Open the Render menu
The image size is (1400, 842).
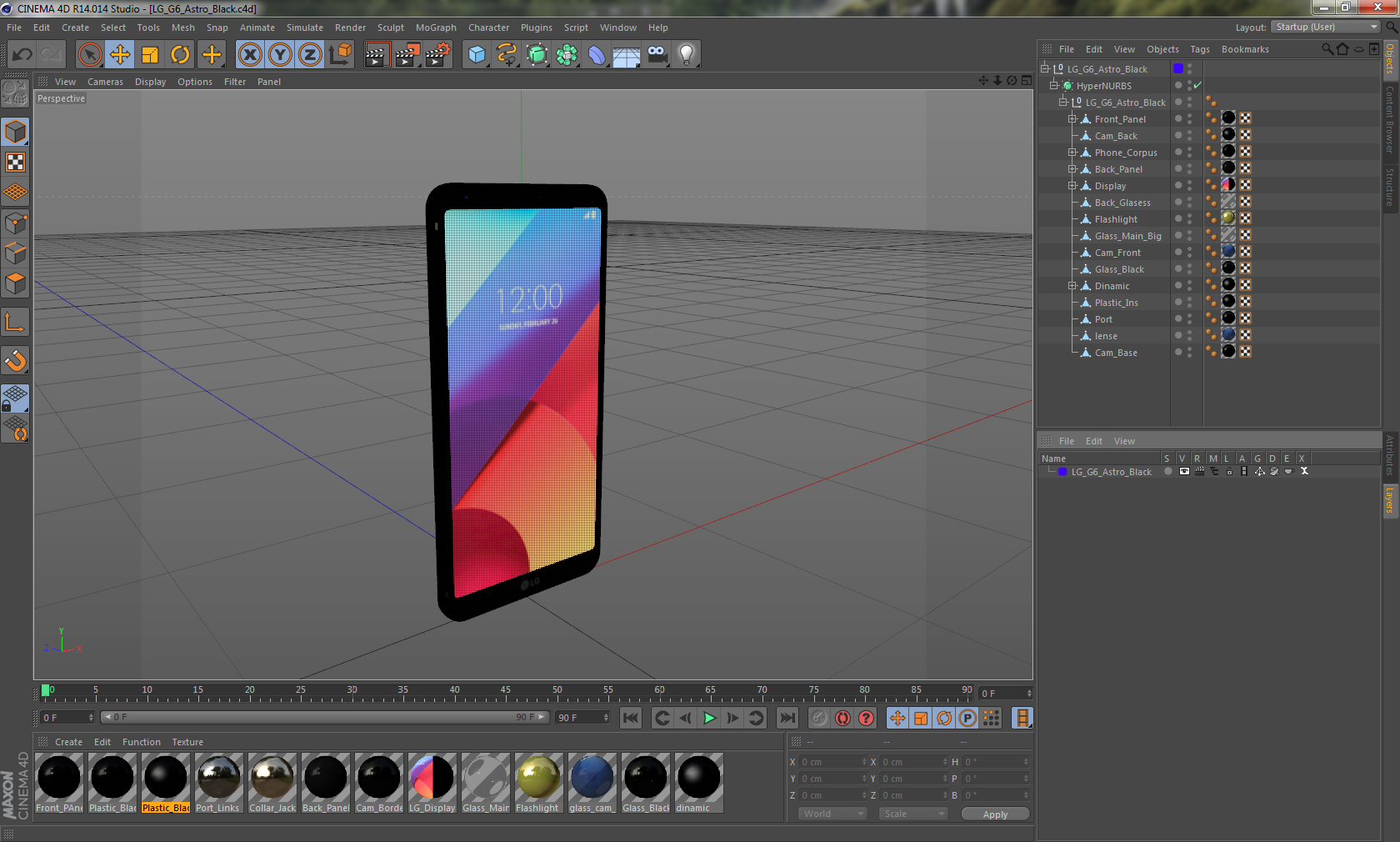coord(350,28)
